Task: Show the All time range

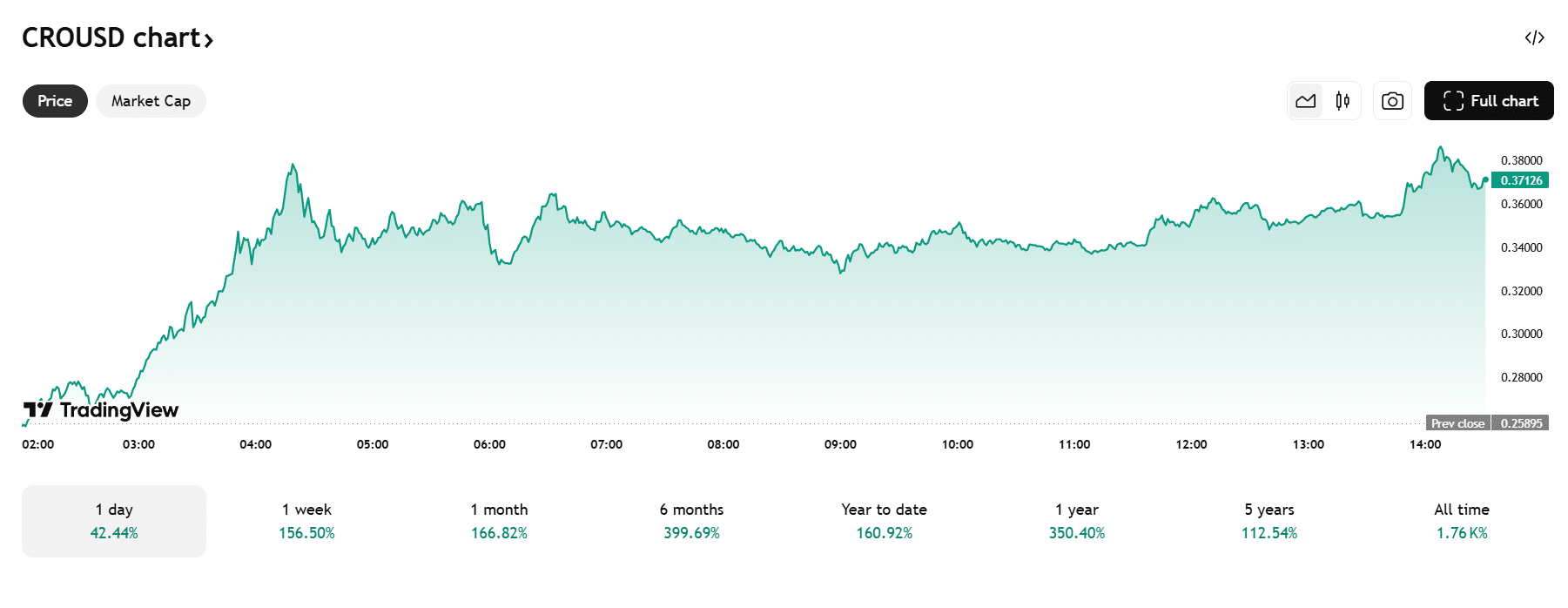Action: [x=1462, y=521]
